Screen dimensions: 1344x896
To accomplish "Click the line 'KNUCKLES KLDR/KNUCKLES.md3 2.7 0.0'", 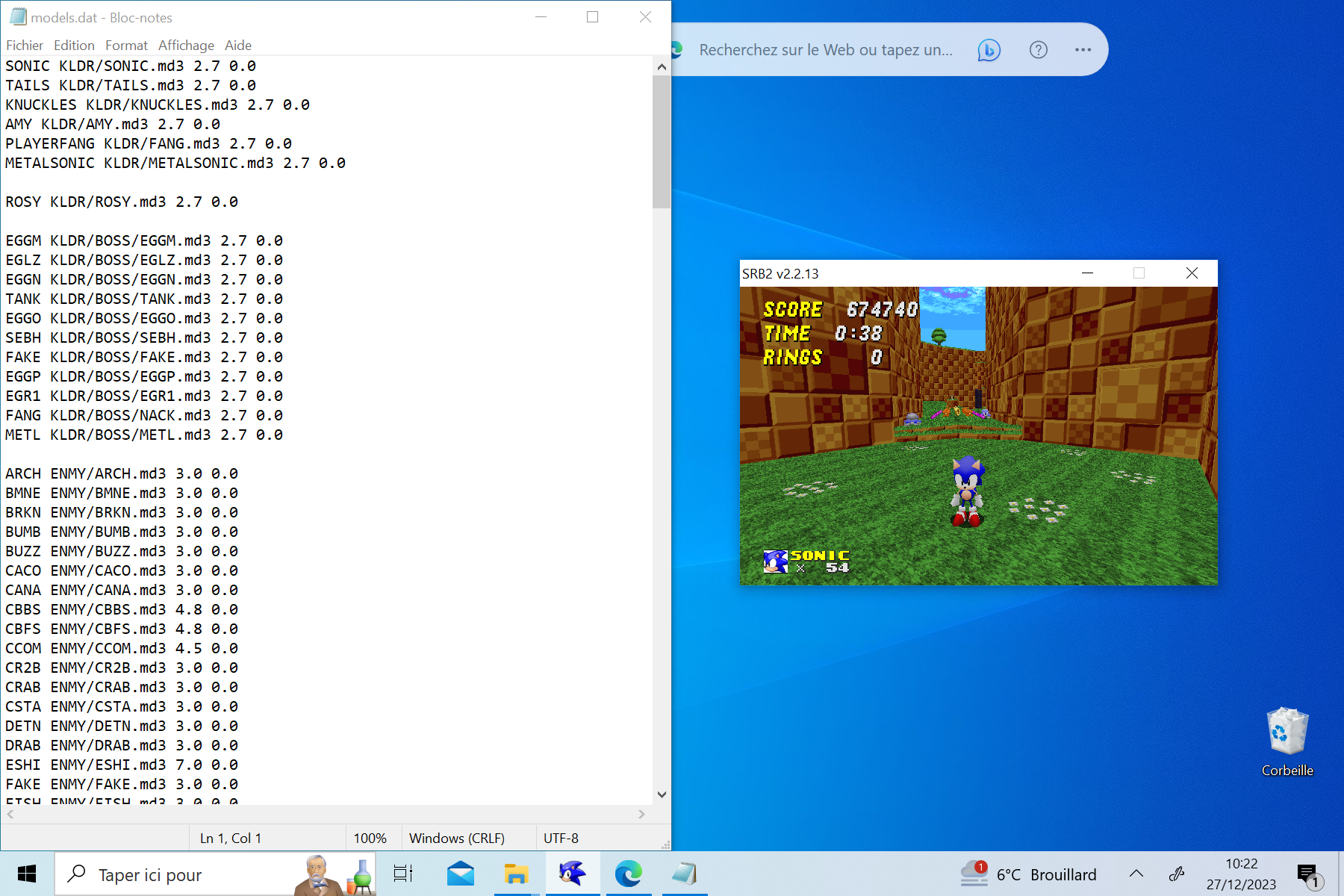I will (x=158, y=105).
